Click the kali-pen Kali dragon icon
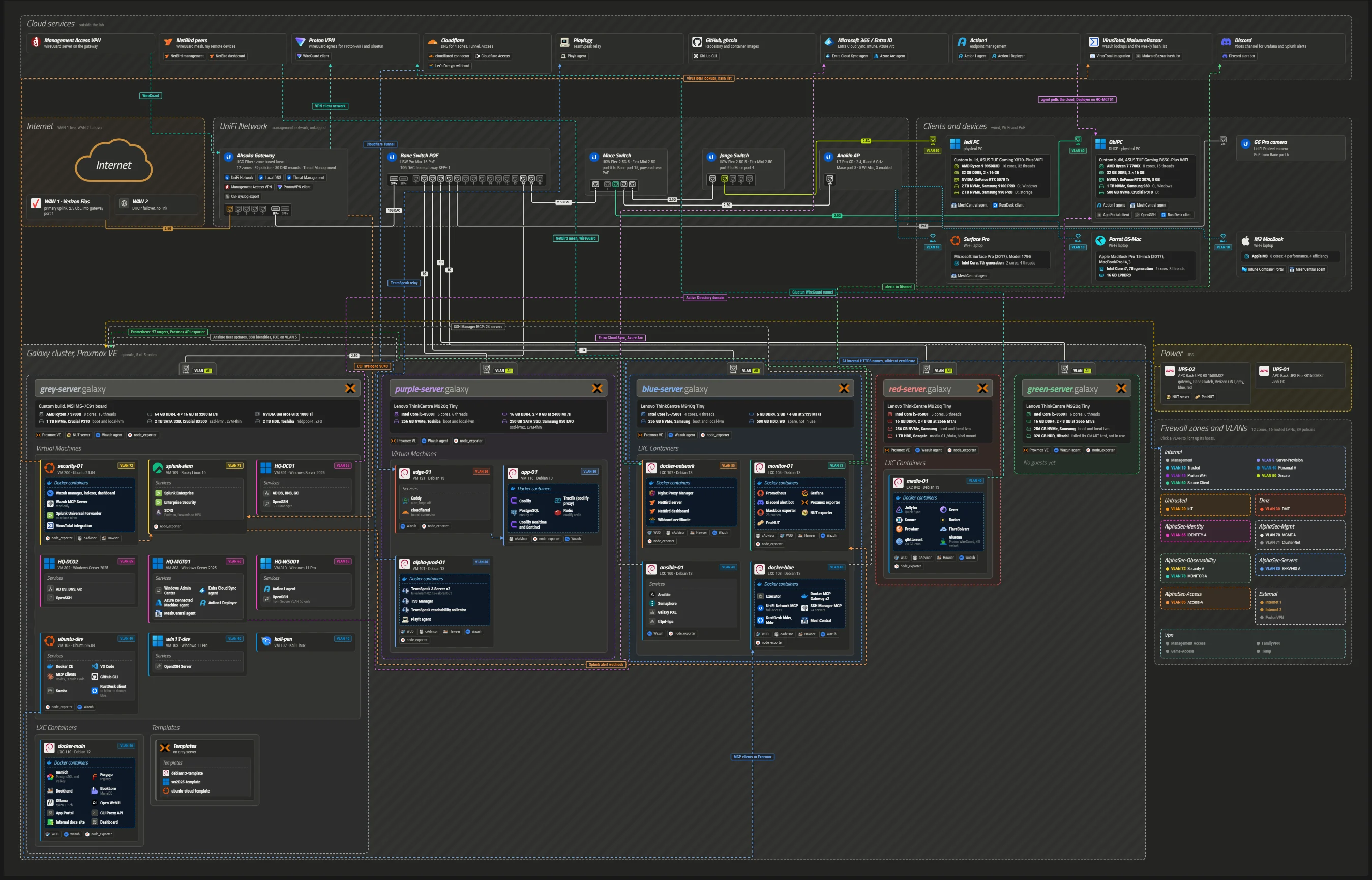 pos(265,641)
